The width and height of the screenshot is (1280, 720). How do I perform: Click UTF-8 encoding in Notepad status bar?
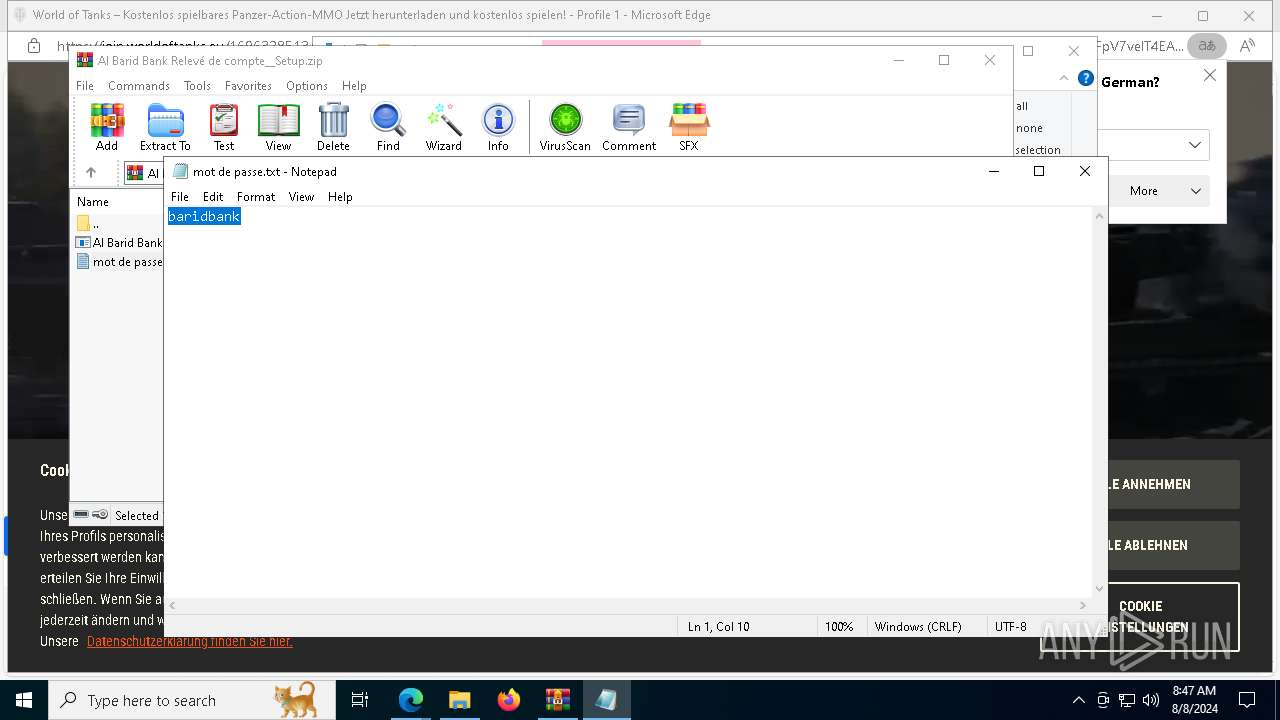tap(1011, 627)
